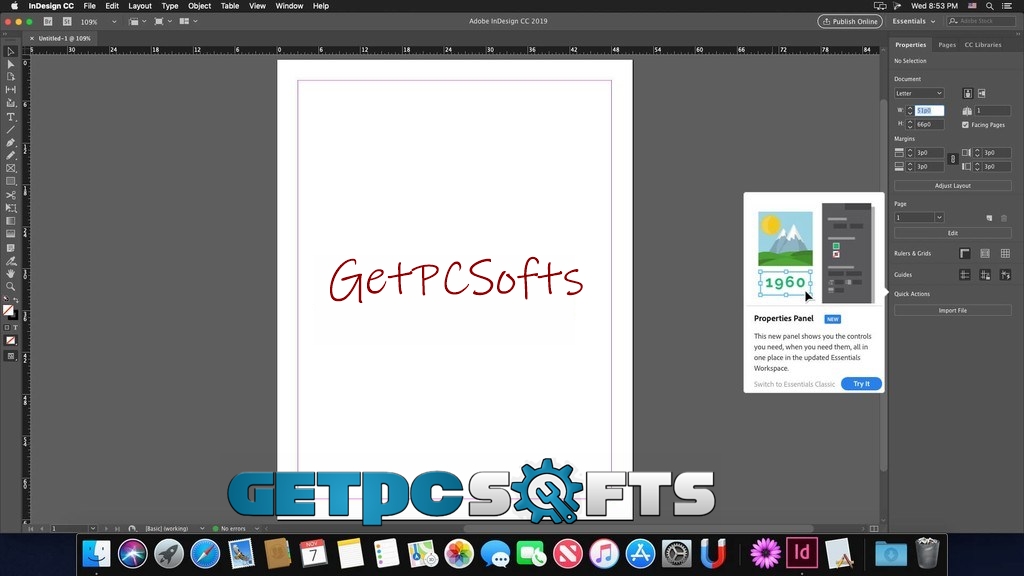The image size is (1024, 576).
Task: Select the Type tool
Action: [x=10, y=117]
